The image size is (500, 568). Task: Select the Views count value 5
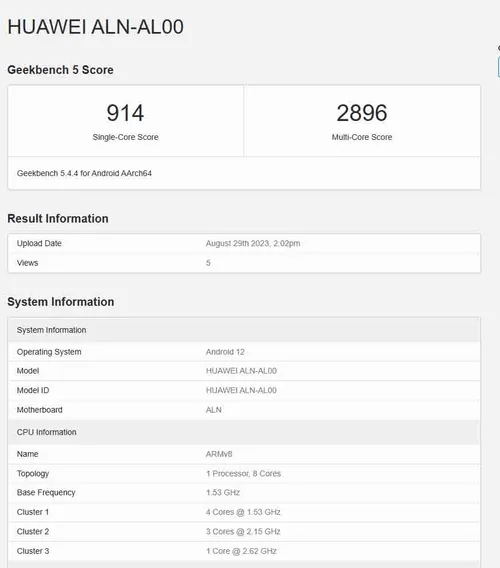click(x=208, y=263)
